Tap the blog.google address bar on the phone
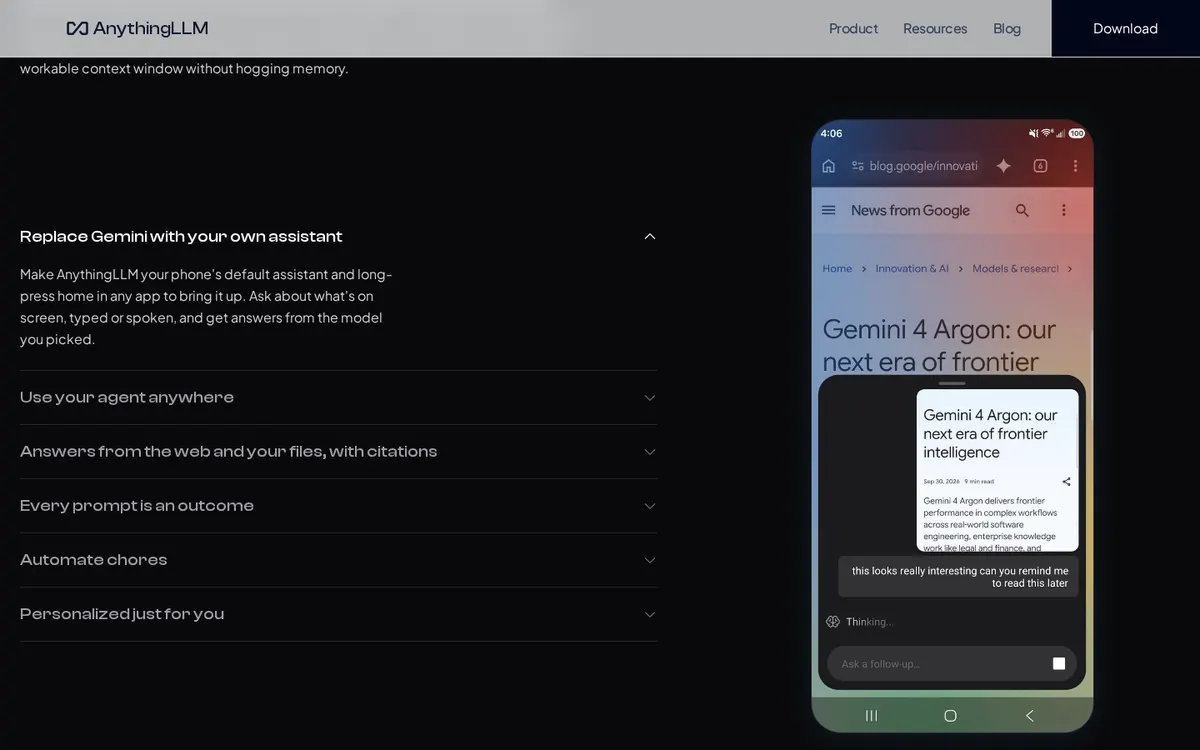The height and width of the screenshot is (750, 1200). [914, 166]
